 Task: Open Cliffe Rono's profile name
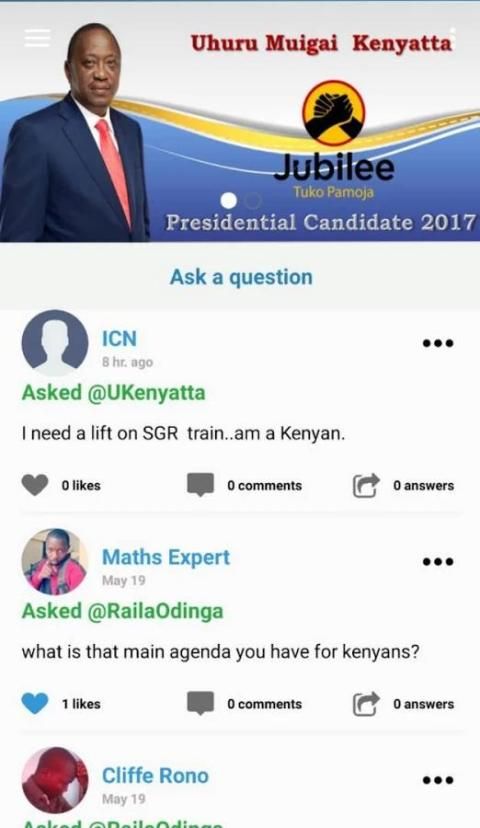pos(155,776)
